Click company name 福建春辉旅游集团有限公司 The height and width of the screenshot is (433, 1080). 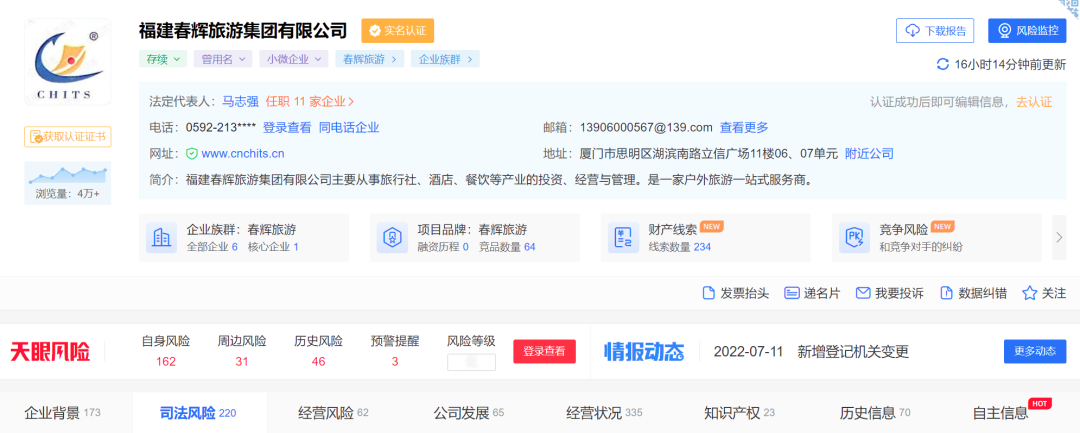pyautogui.click(x=243, y=30)
